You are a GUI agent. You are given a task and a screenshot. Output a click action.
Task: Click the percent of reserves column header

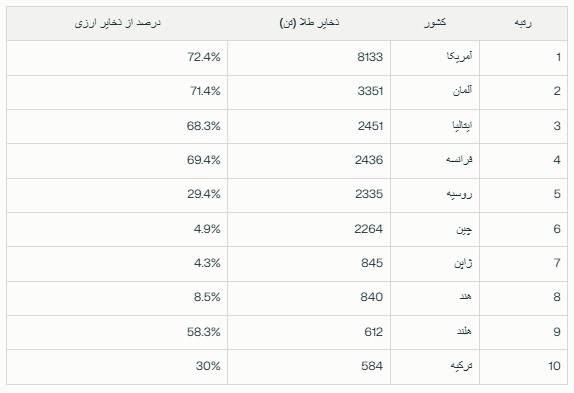(x=117, y=23)
